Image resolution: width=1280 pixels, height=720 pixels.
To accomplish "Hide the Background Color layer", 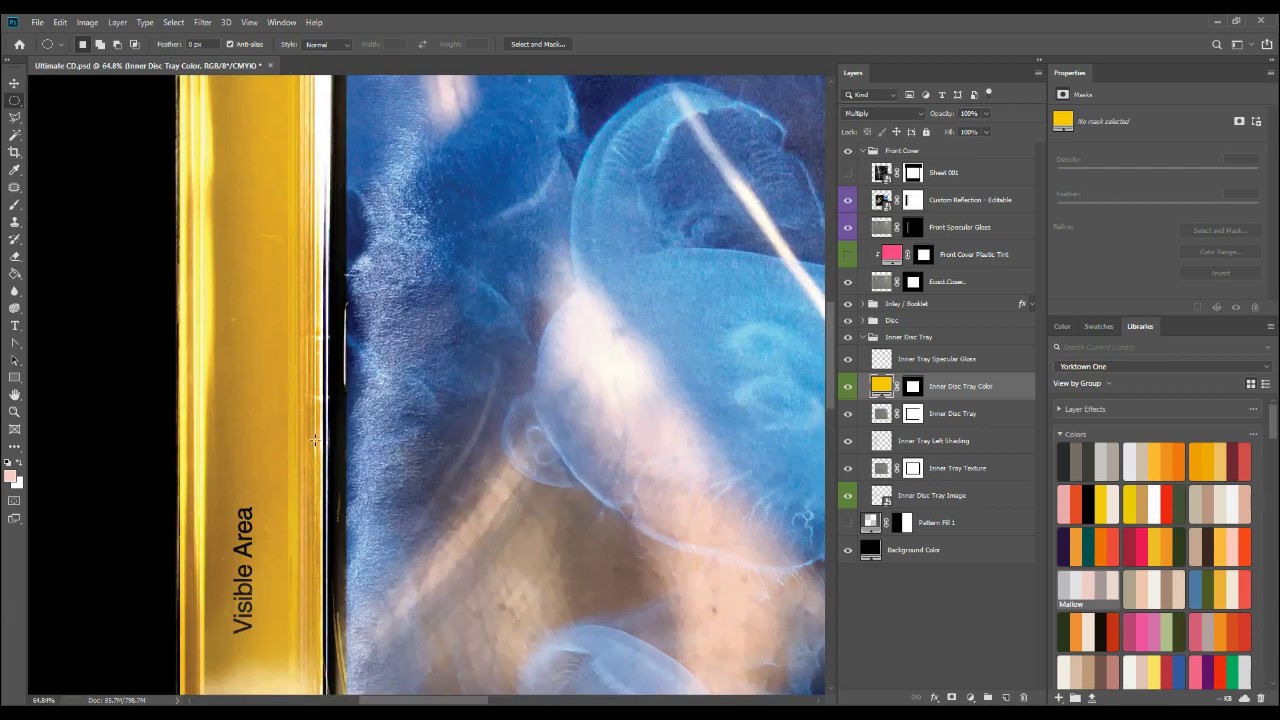I will click(x=848, y=550).
